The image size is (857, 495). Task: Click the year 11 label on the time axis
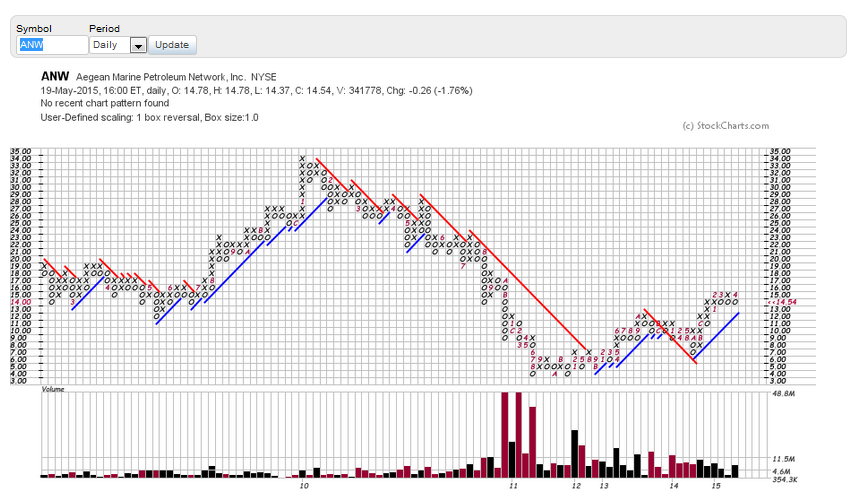pyautogui.click(x=513, y=486)
